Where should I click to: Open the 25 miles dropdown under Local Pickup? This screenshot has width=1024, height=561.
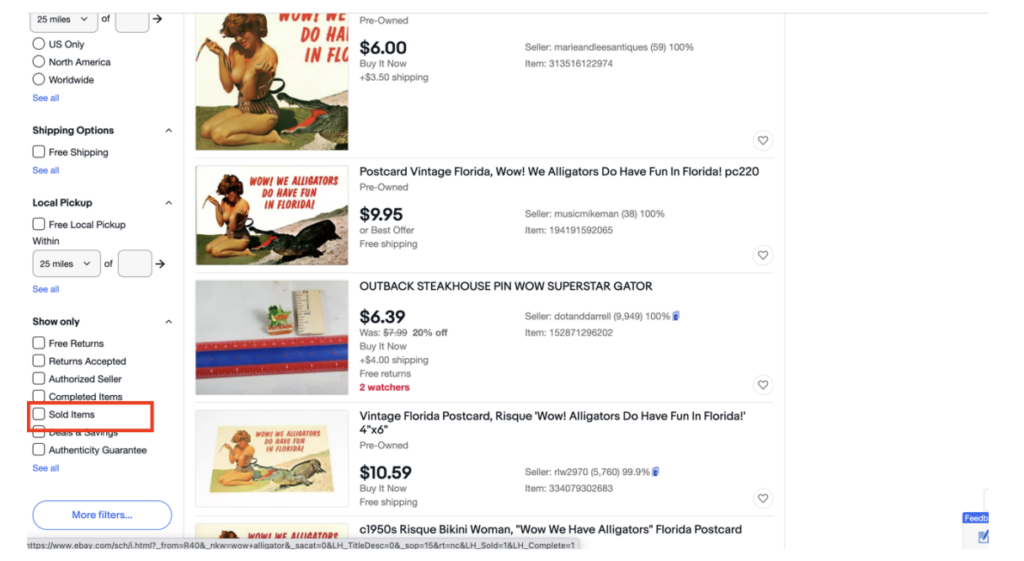pyautogui.click(x=66, y=264)
